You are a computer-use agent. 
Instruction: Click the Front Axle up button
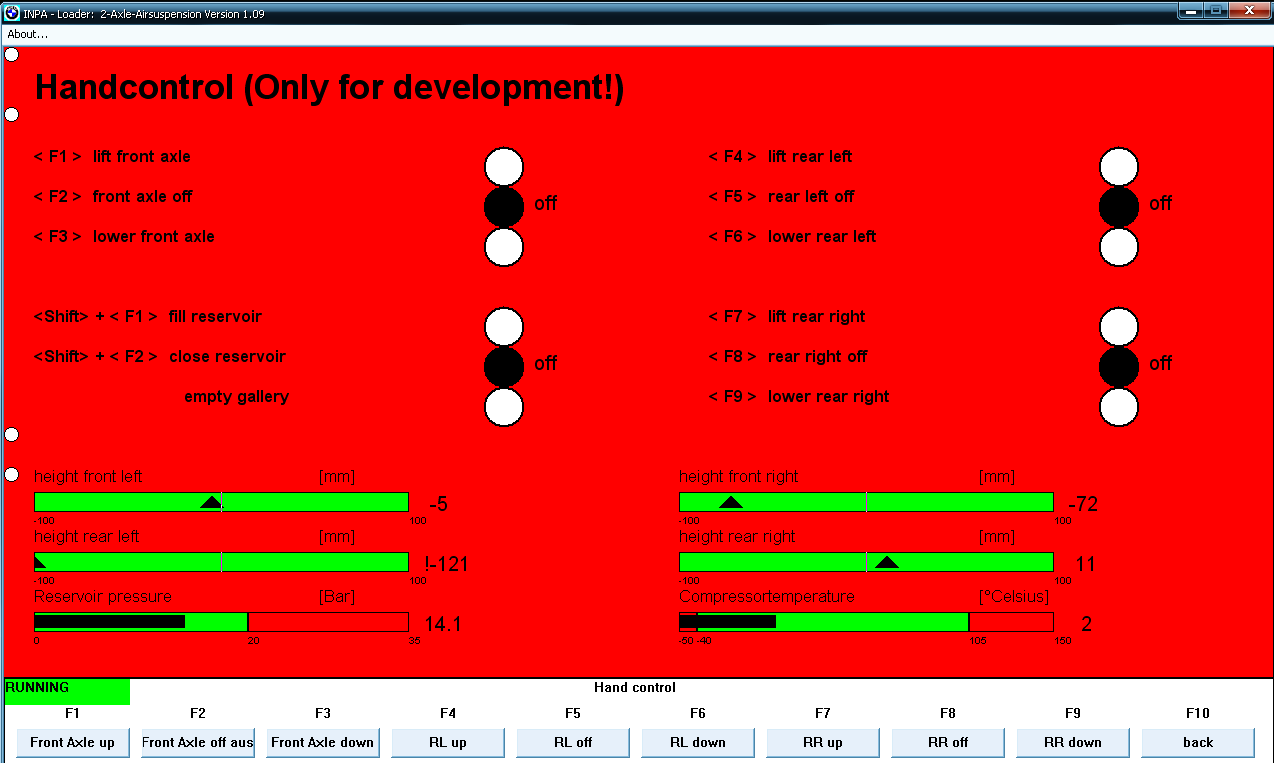tap(72, 742)
